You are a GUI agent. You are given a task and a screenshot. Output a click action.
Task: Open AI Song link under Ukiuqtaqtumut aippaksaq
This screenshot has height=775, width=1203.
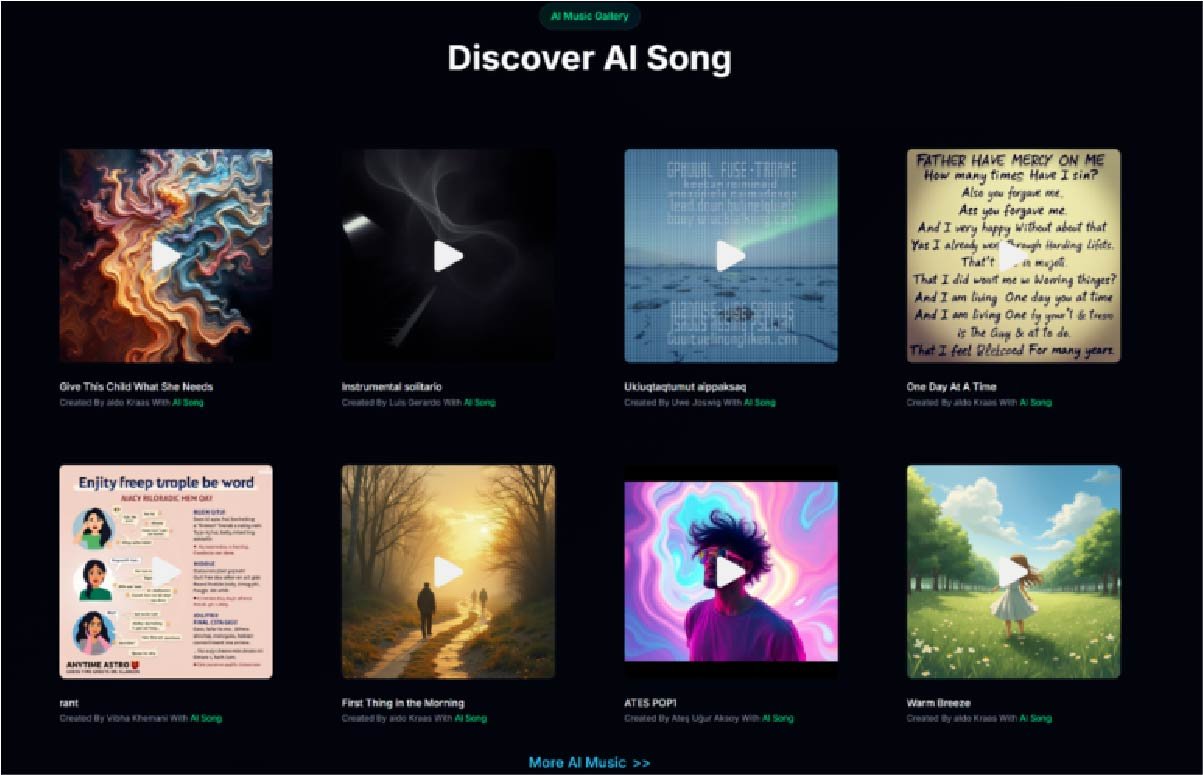click(759, 403)
